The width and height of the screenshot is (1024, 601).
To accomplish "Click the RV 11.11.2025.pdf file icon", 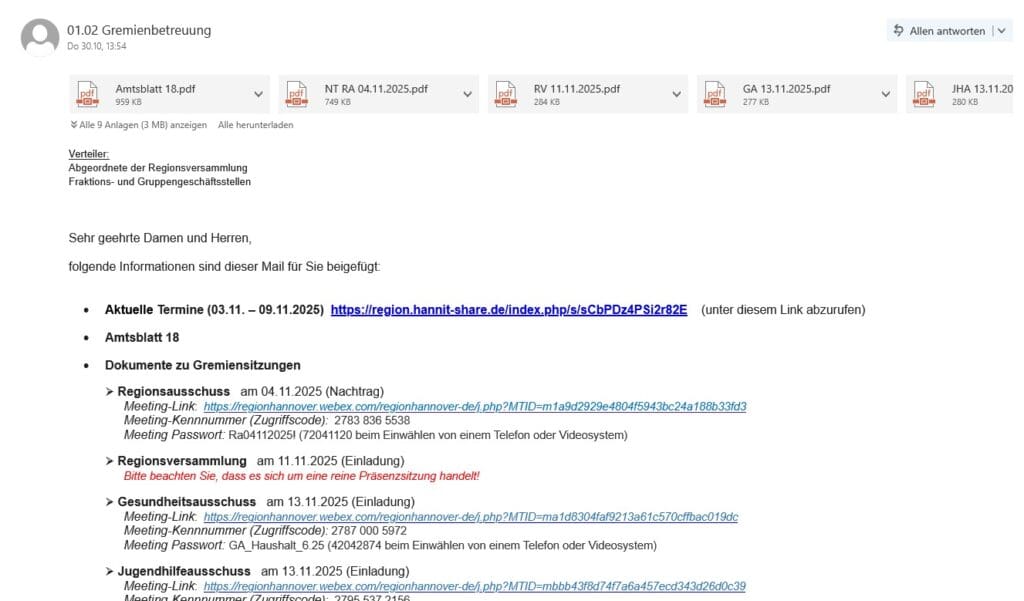I will click(x=507, y=94).
